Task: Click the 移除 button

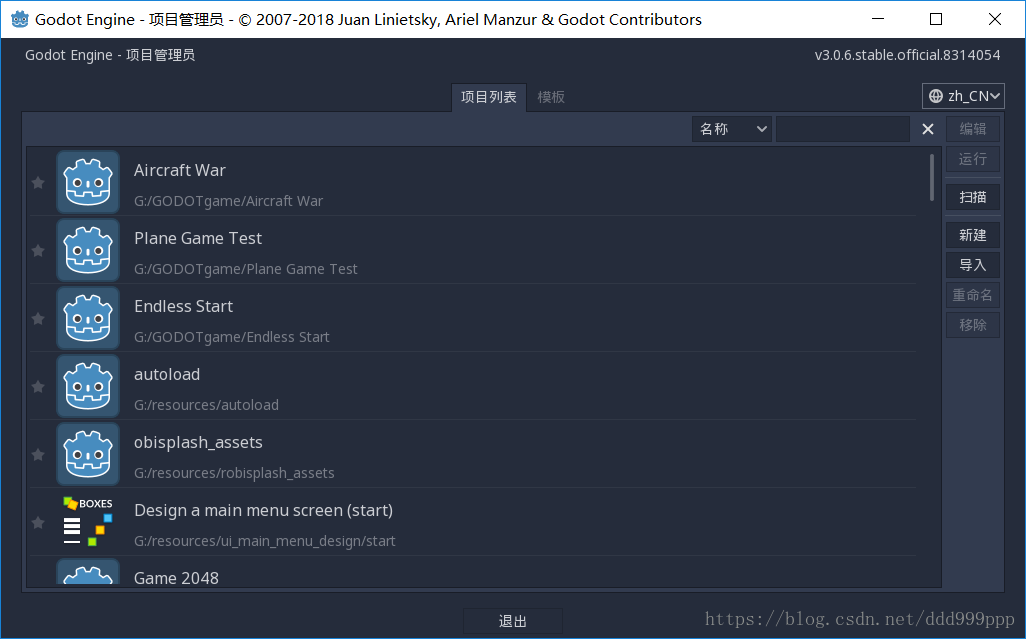Action: 973,325
